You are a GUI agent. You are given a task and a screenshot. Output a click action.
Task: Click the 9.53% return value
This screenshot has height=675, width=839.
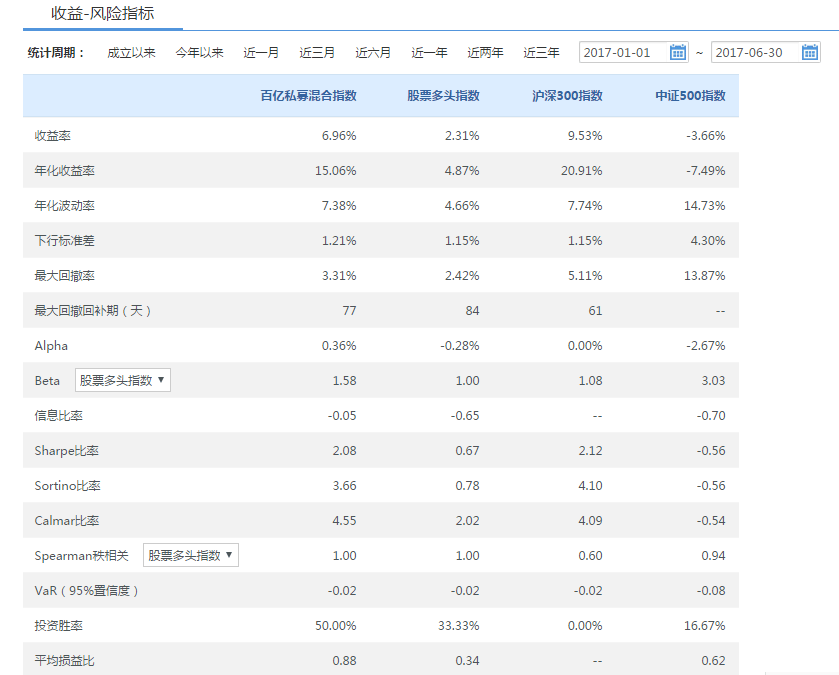point(585,136)
